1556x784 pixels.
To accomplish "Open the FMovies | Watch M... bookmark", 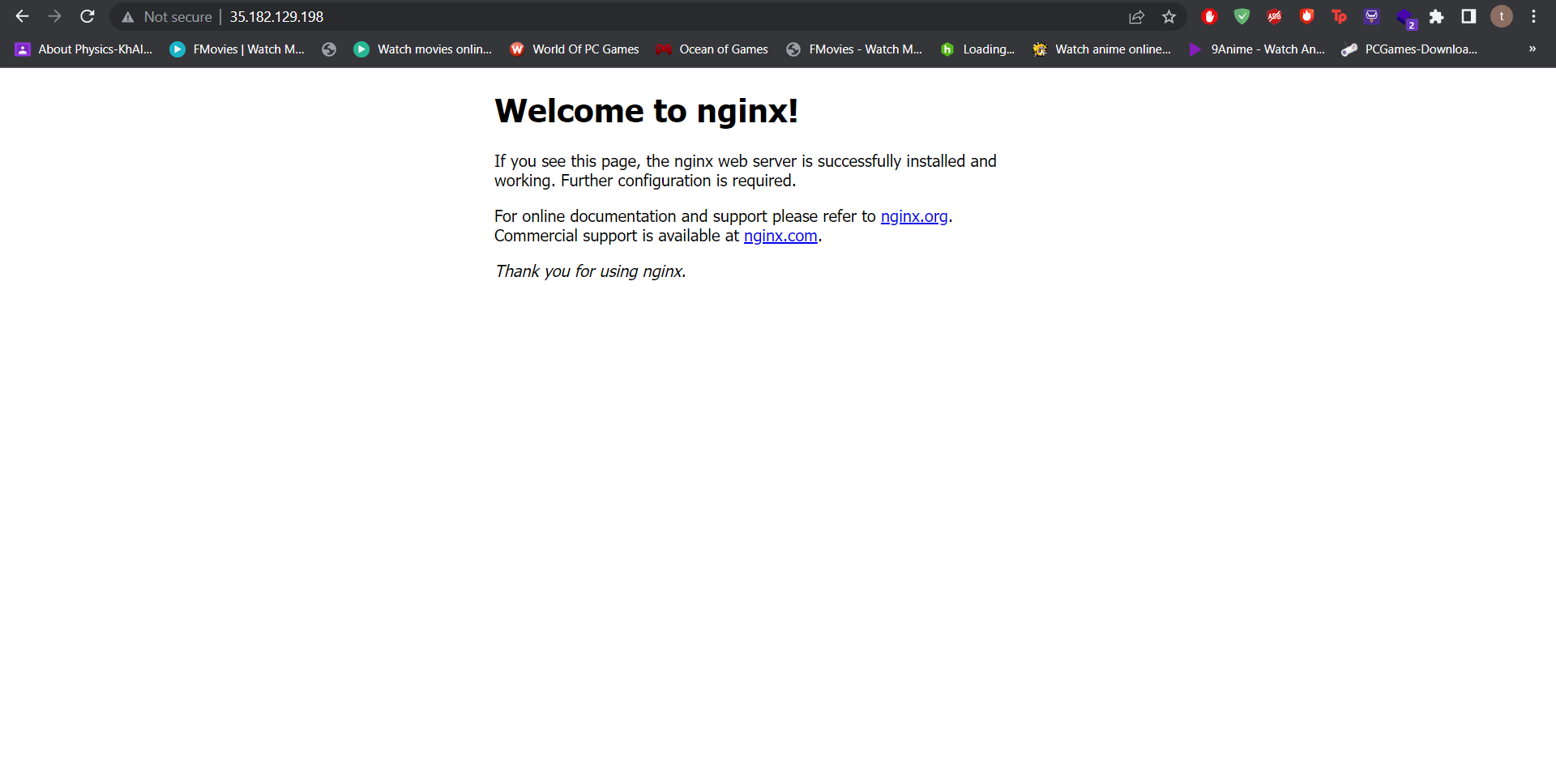I will click(237, 49).
